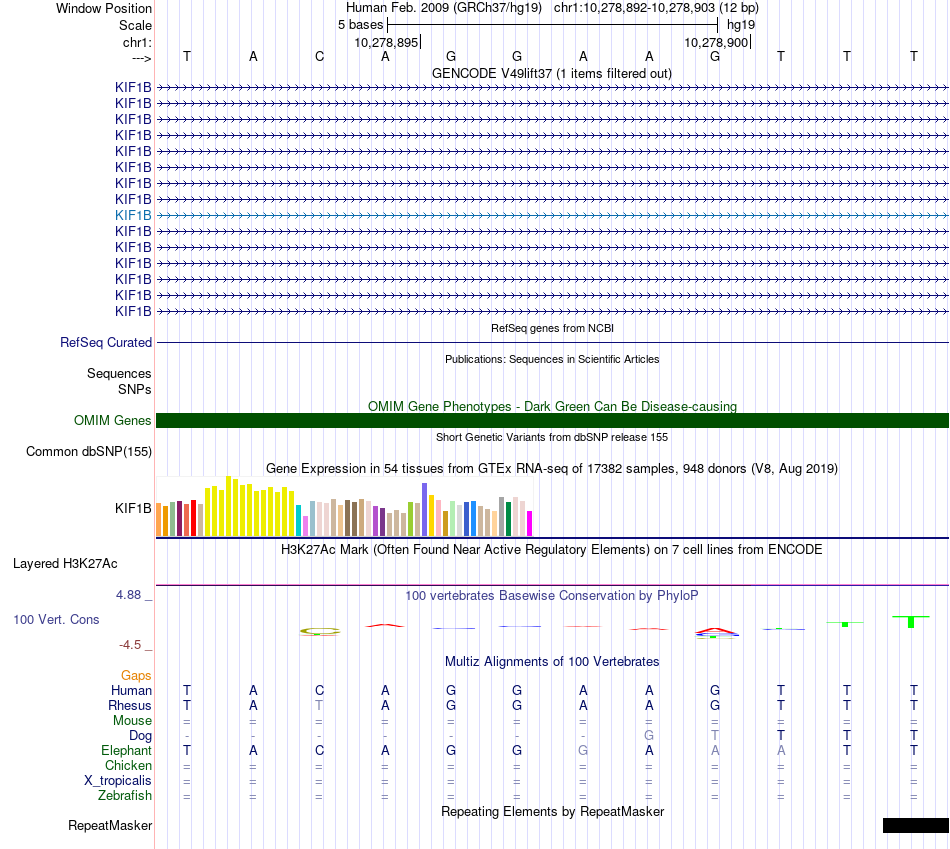Image resolution: width=950 pixels, height=849 pixels.
Task: Click the ---> strand direction arrow label
Action: pos(141,58)
